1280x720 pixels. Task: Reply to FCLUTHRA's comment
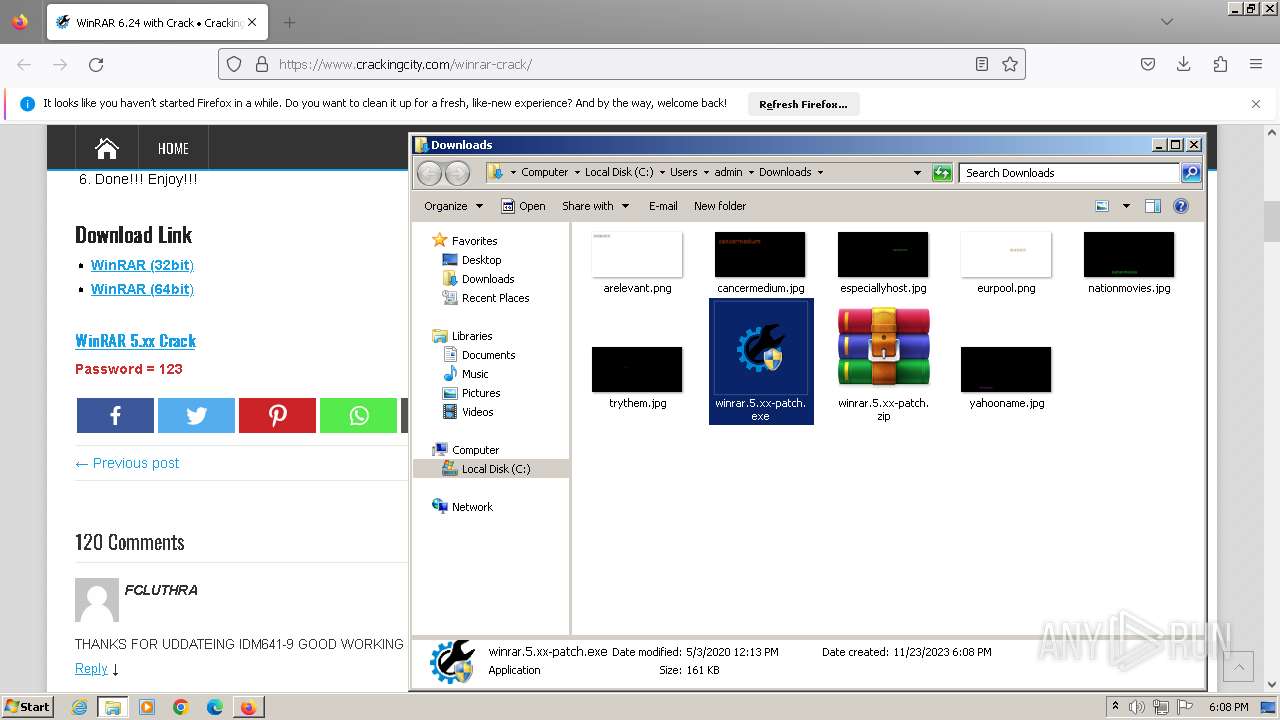[x=91, y=668]
